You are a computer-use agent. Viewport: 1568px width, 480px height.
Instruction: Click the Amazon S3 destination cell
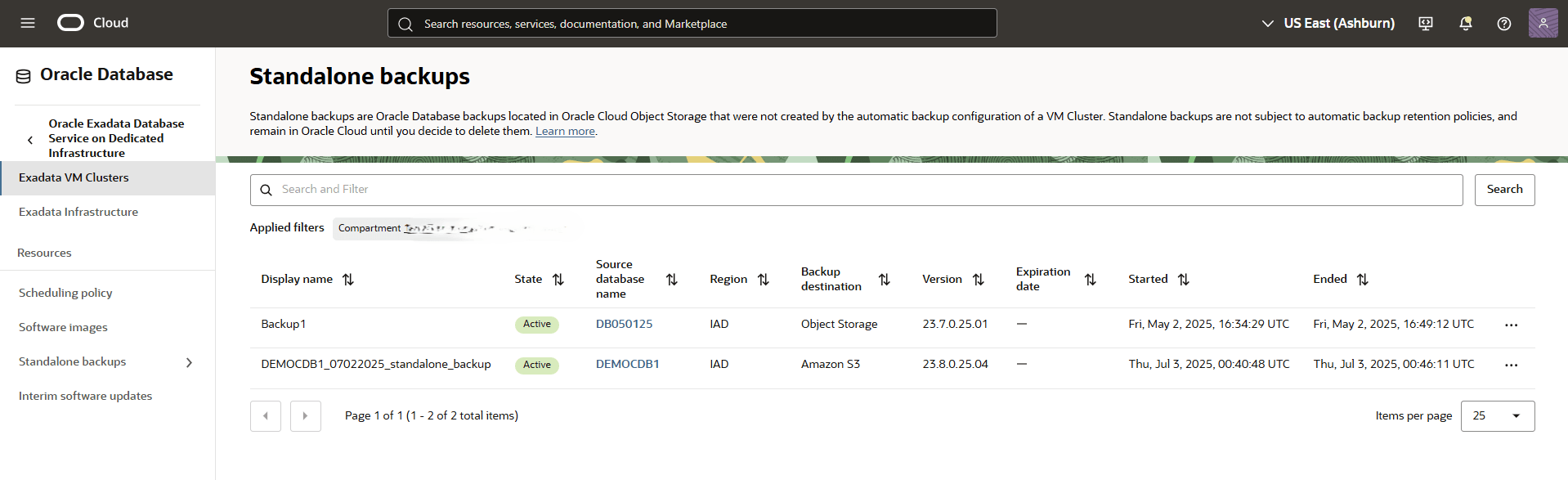831,364
